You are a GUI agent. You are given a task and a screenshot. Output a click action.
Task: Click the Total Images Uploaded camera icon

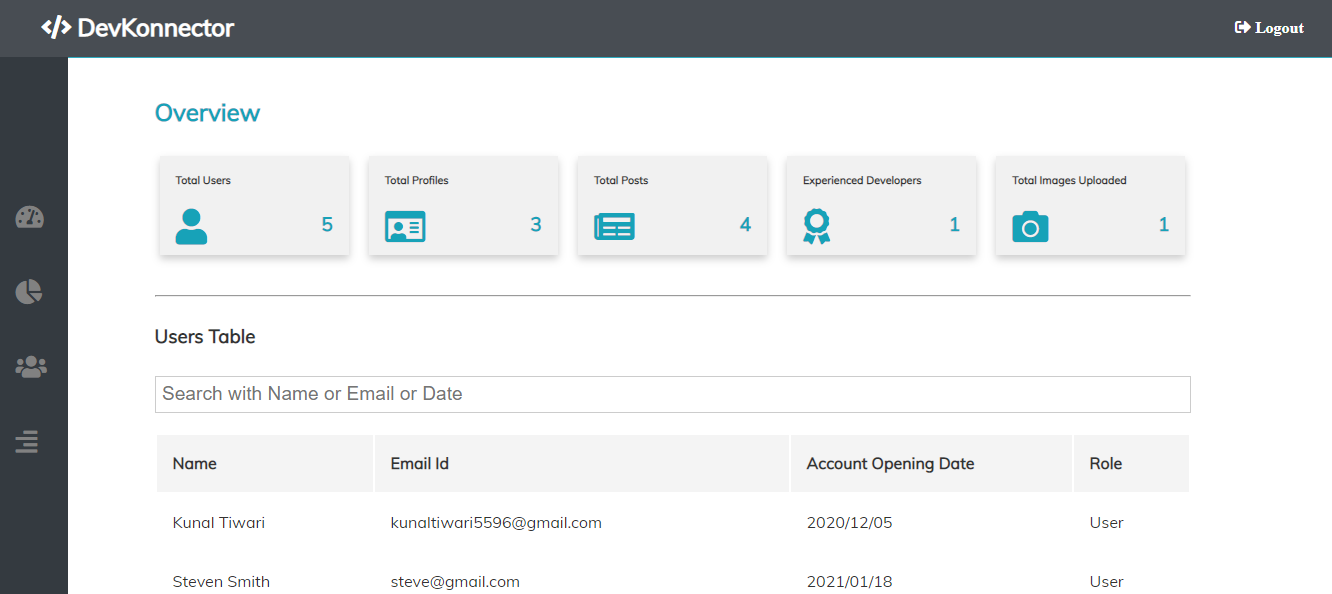pyautogui.click(x=1030, y=227)
